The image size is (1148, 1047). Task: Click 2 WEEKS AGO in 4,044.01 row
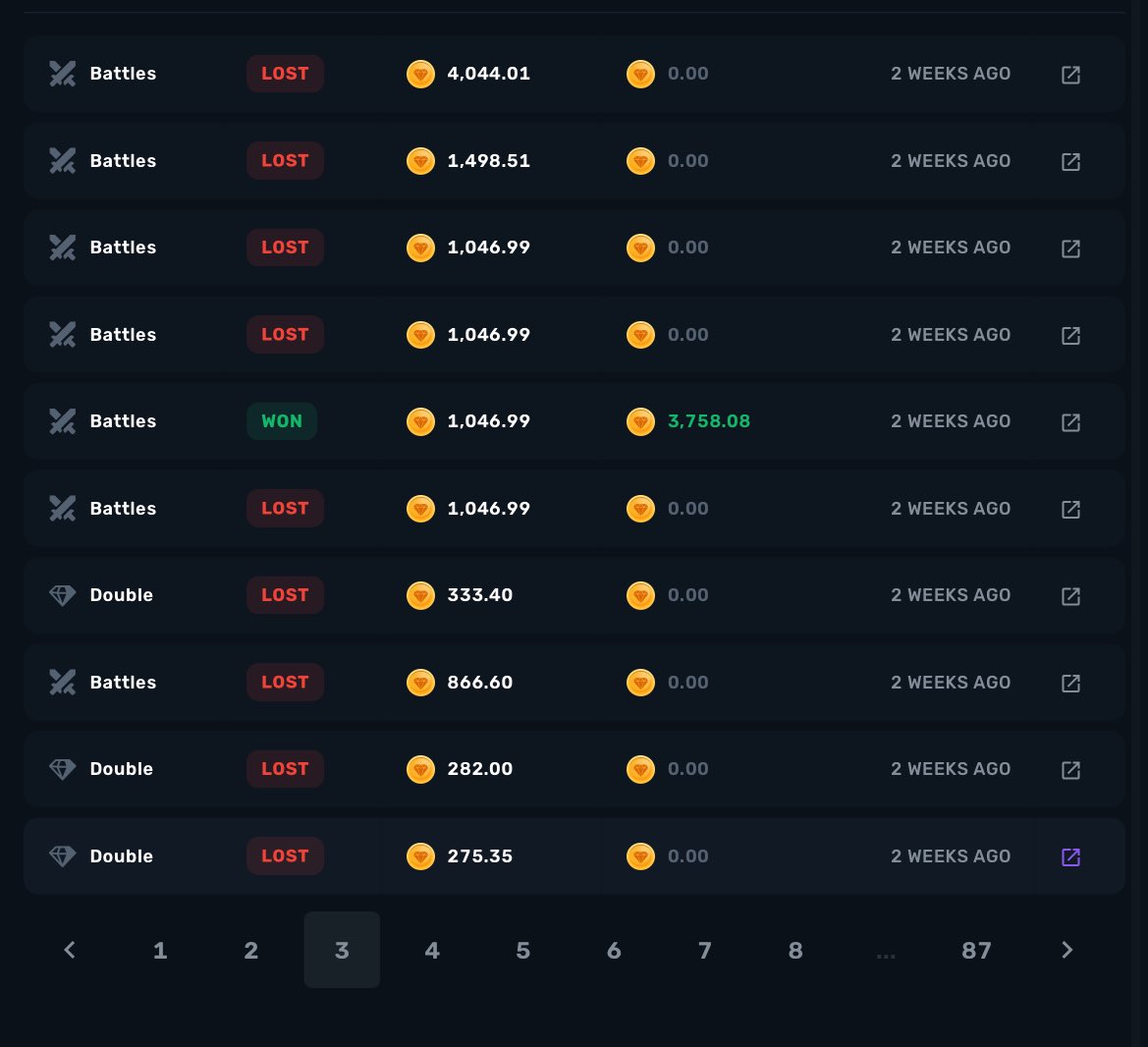click(x=951, y=74)
